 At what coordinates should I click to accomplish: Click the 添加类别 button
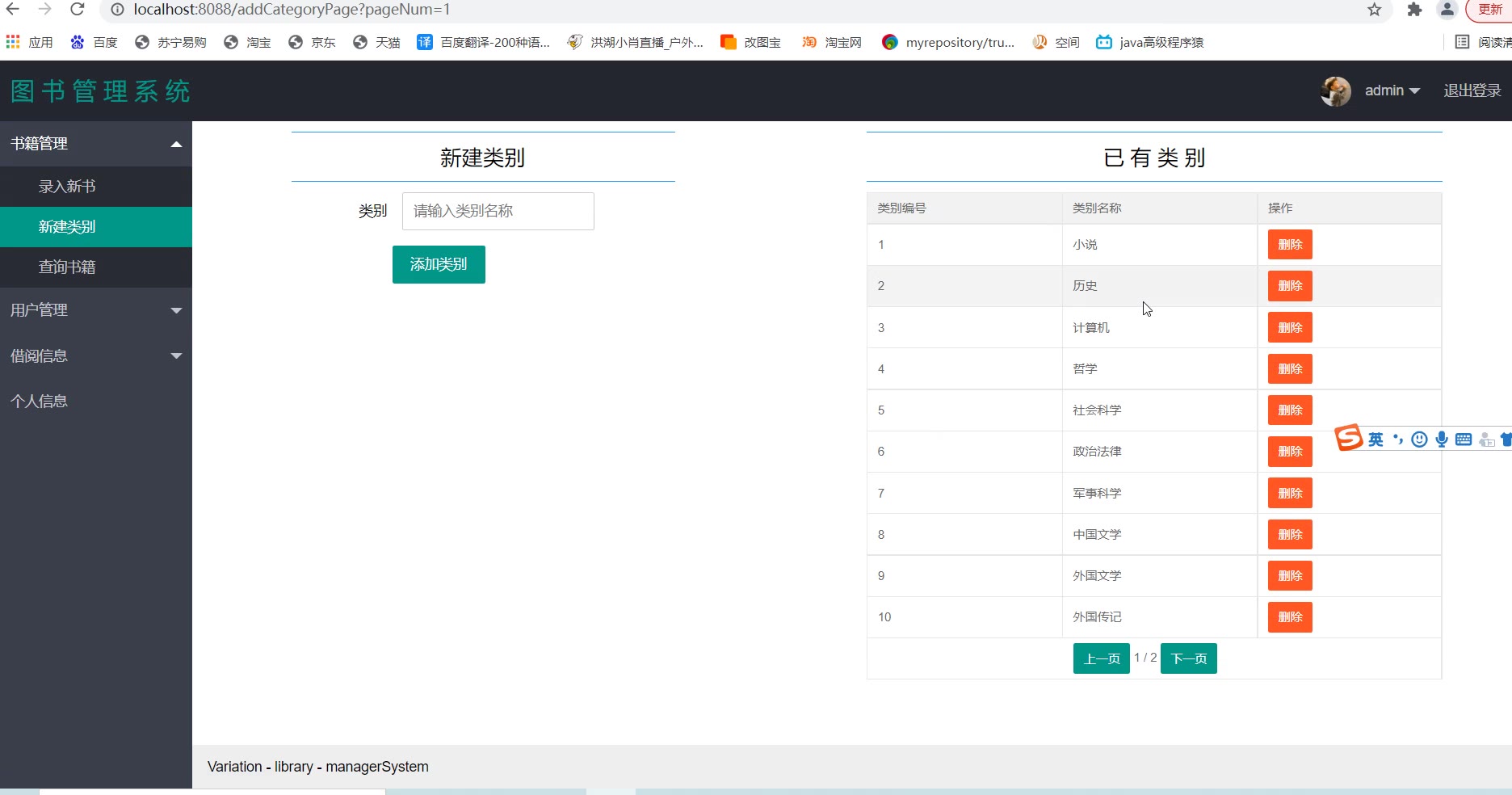click(439, 264)
